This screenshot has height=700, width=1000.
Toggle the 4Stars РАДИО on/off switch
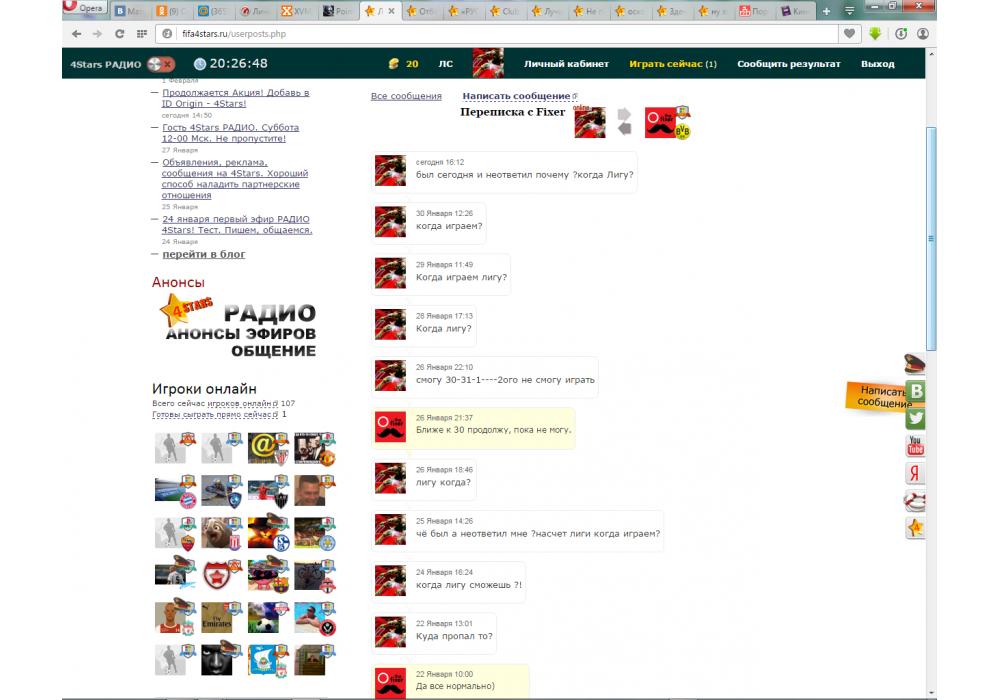pyautogui.click(x=160, y=64)
